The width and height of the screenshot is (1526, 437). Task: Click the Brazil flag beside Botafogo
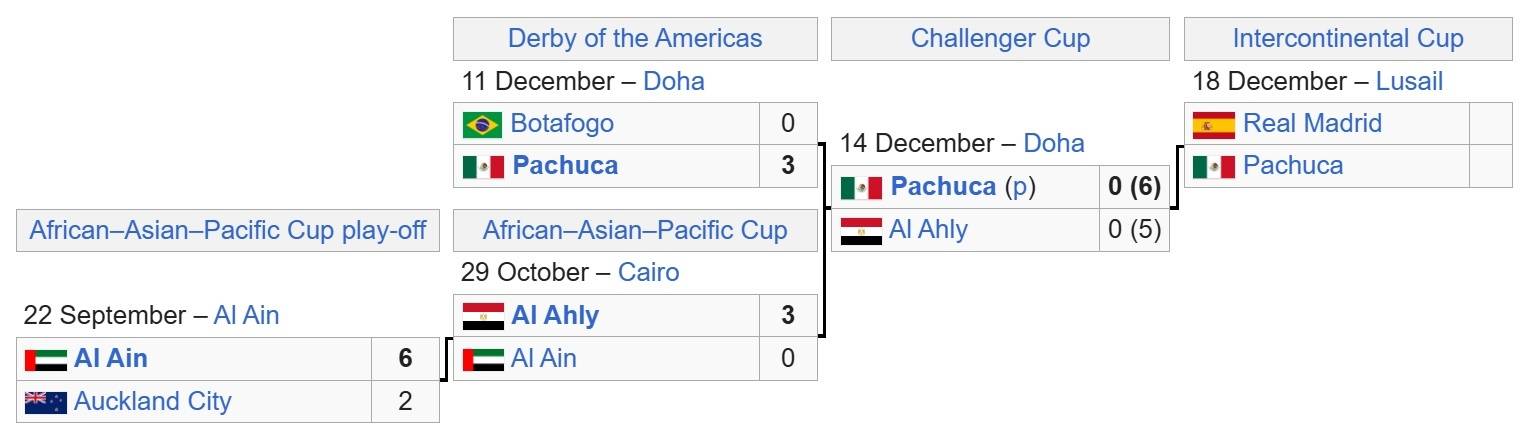(x=482, y=124)
